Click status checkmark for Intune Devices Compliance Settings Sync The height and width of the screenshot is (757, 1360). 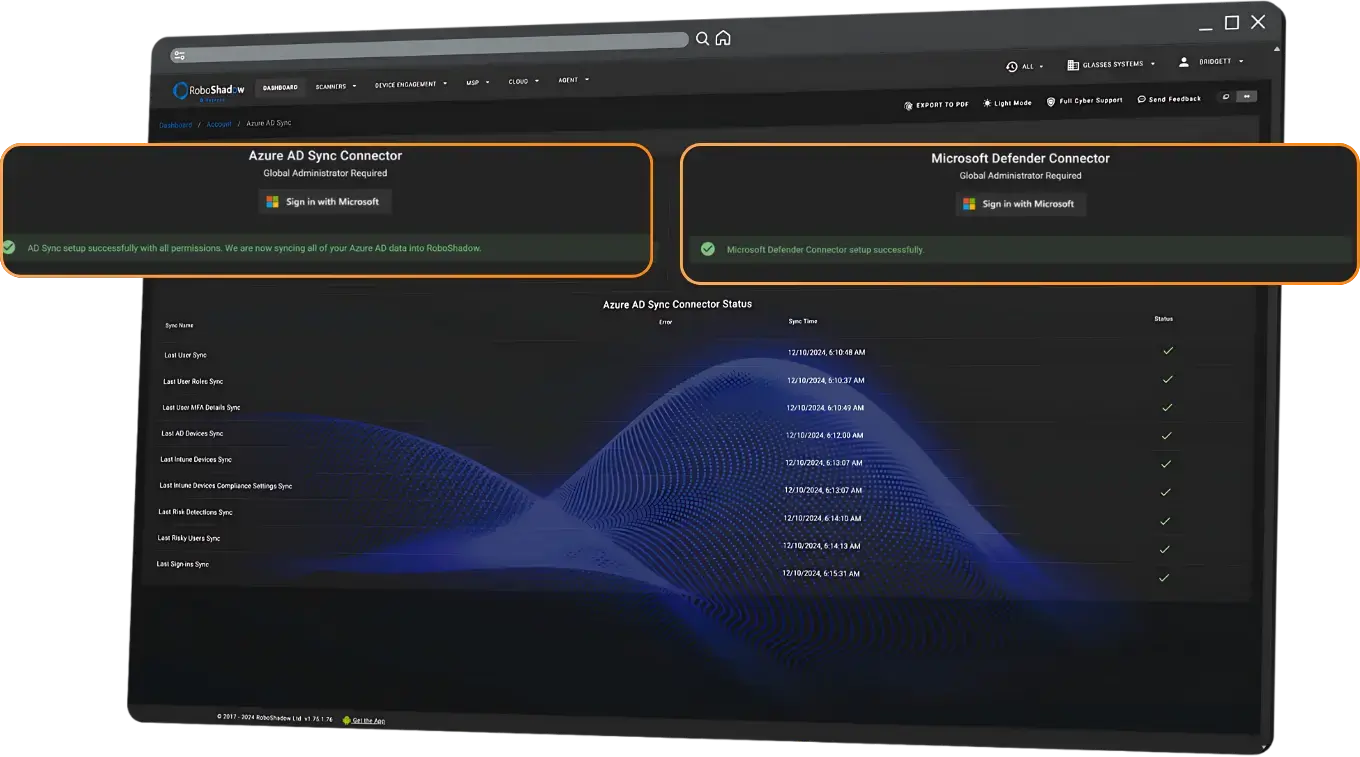click(x=1165, y=493)
